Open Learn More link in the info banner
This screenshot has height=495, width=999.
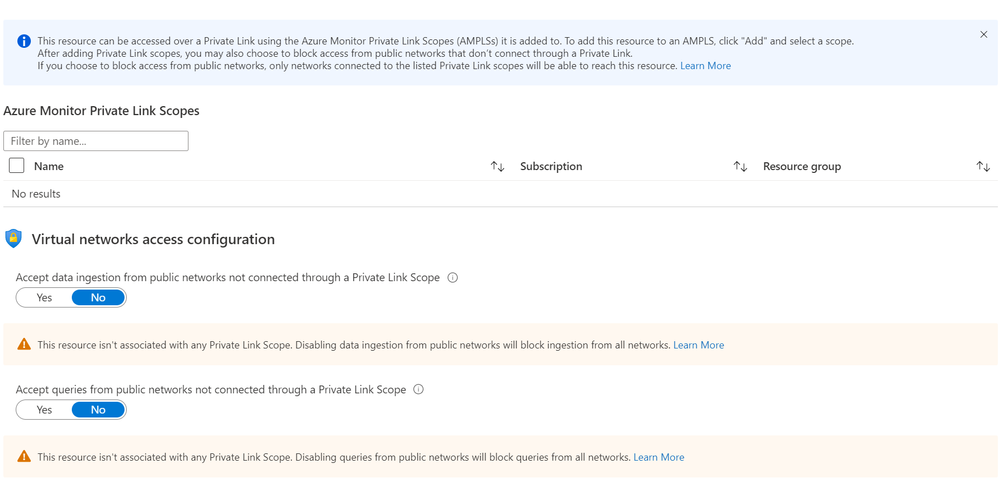click(705, 66)
